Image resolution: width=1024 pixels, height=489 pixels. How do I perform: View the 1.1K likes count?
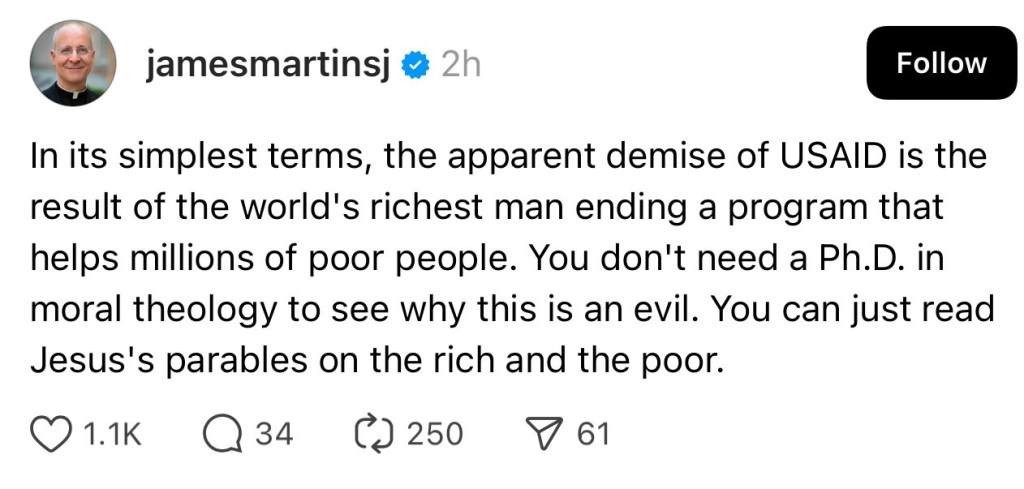click(x=111, y=434)
